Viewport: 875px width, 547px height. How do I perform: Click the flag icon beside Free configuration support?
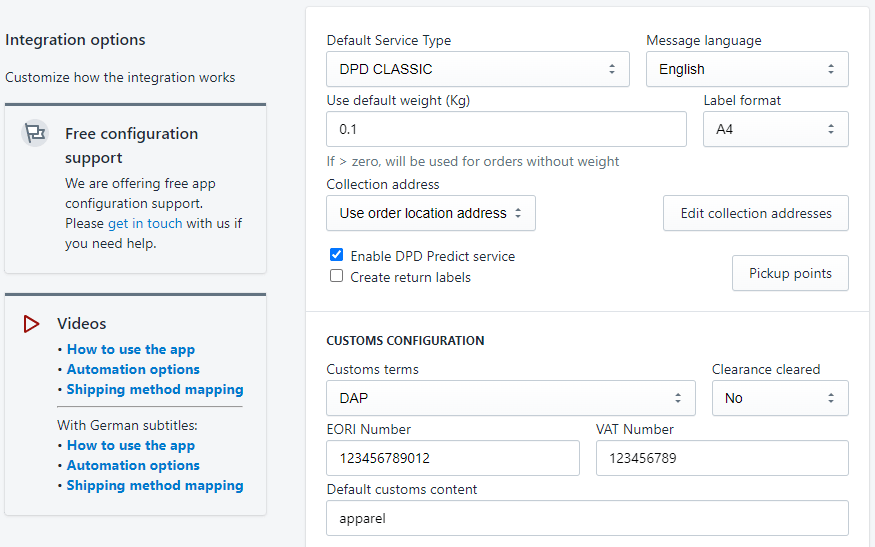click(35, 133)
